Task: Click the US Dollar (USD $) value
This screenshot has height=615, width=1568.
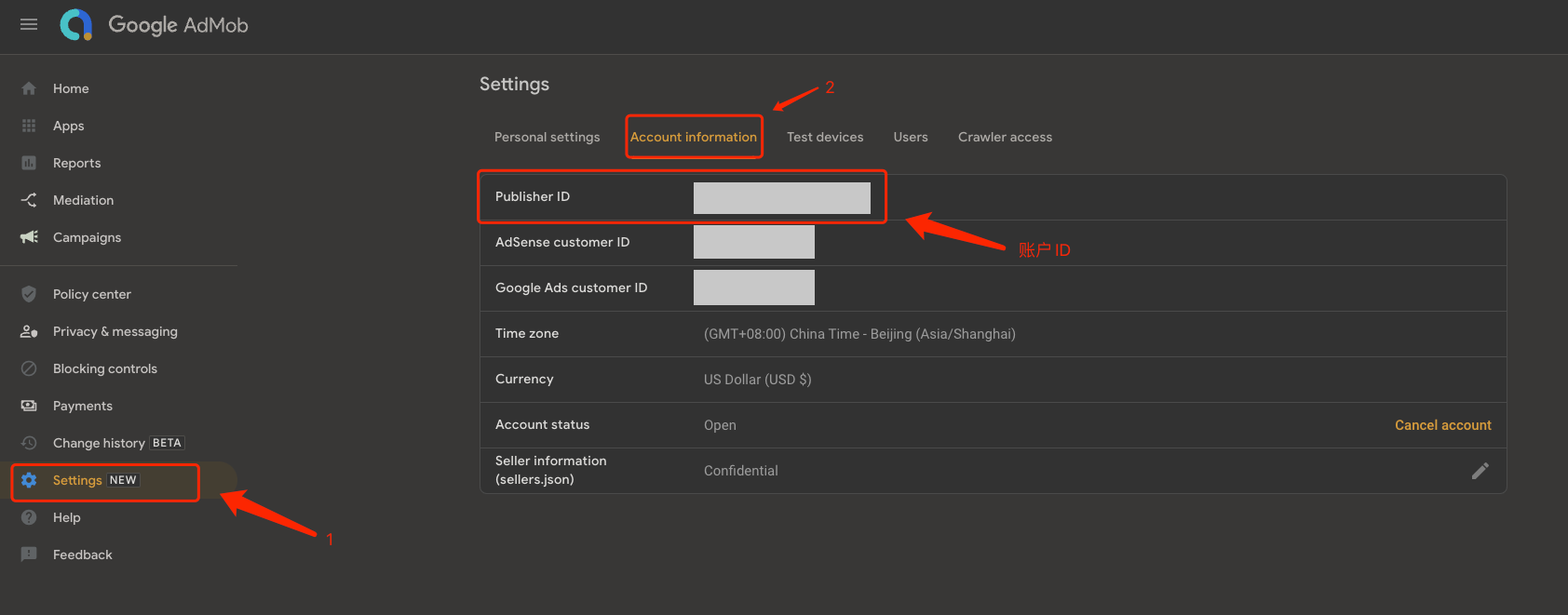Action: pyautogui.click(x=757, y=380)
